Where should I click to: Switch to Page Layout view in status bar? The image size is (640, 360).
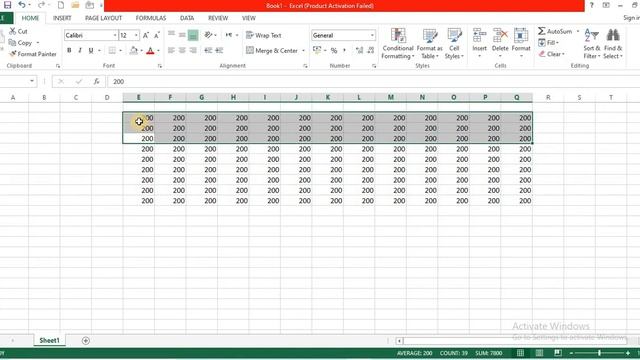tap(539, 353)
